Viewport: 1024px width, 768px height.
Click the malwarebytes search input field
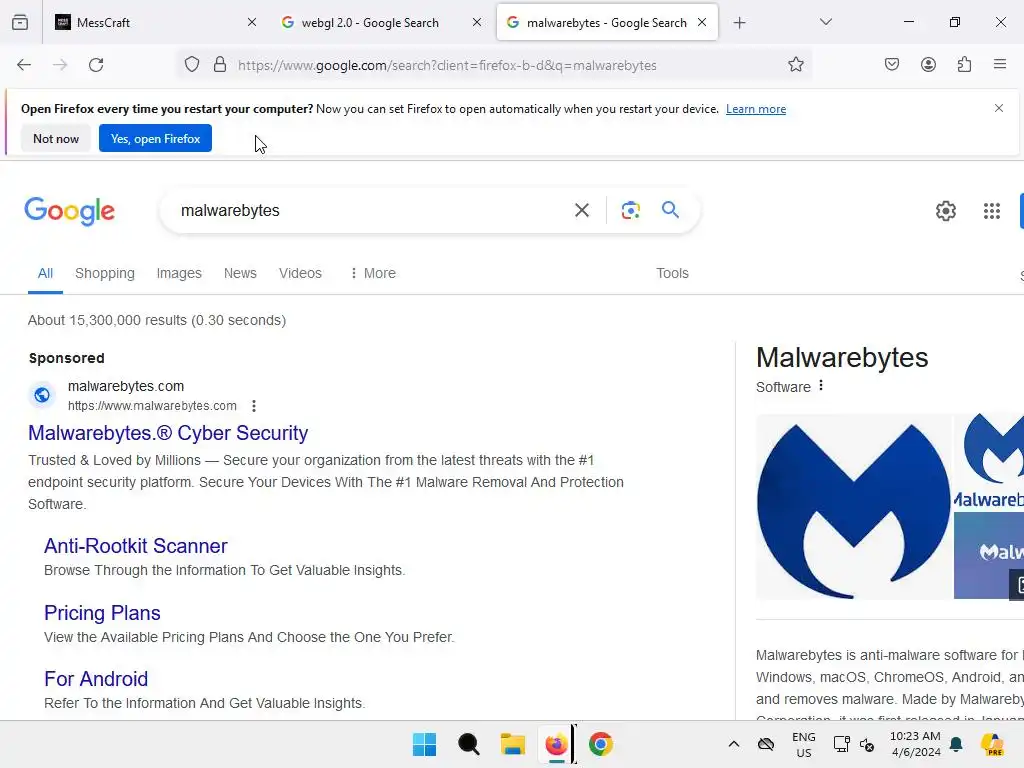372,210
